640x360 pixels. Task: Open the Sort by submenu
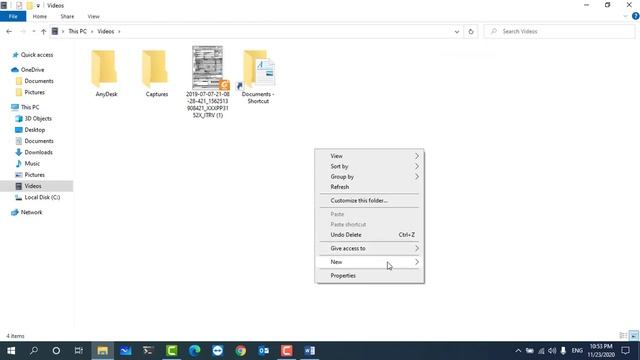click(x=369, y=167)
